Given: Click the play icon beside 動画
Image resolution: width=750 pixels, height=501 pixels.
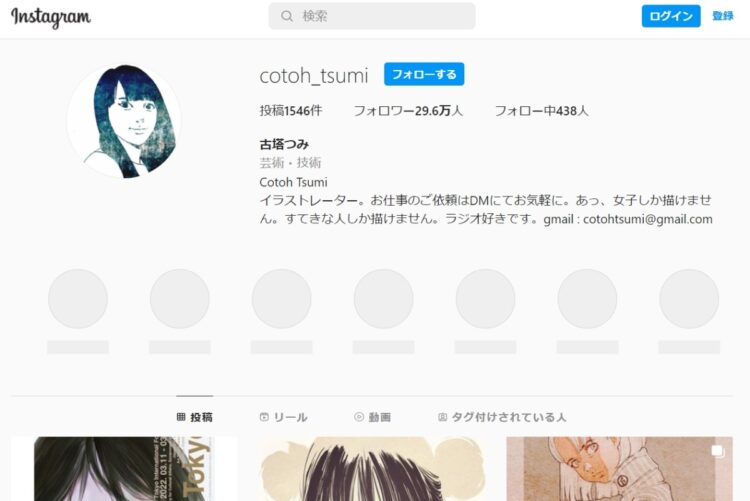Looking at the screenshot, I should click(x=359, y=417).
